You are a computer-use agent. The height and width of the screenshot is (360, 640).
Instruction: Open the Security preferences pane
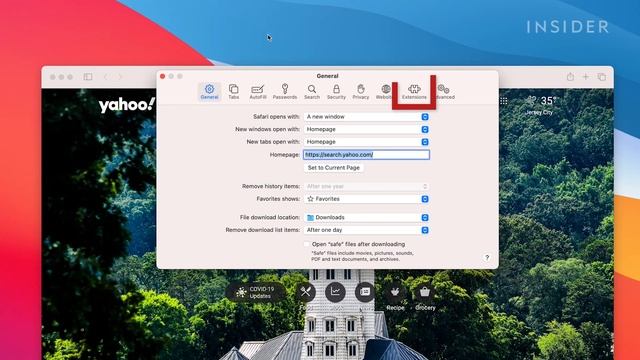tap(336, 91)
